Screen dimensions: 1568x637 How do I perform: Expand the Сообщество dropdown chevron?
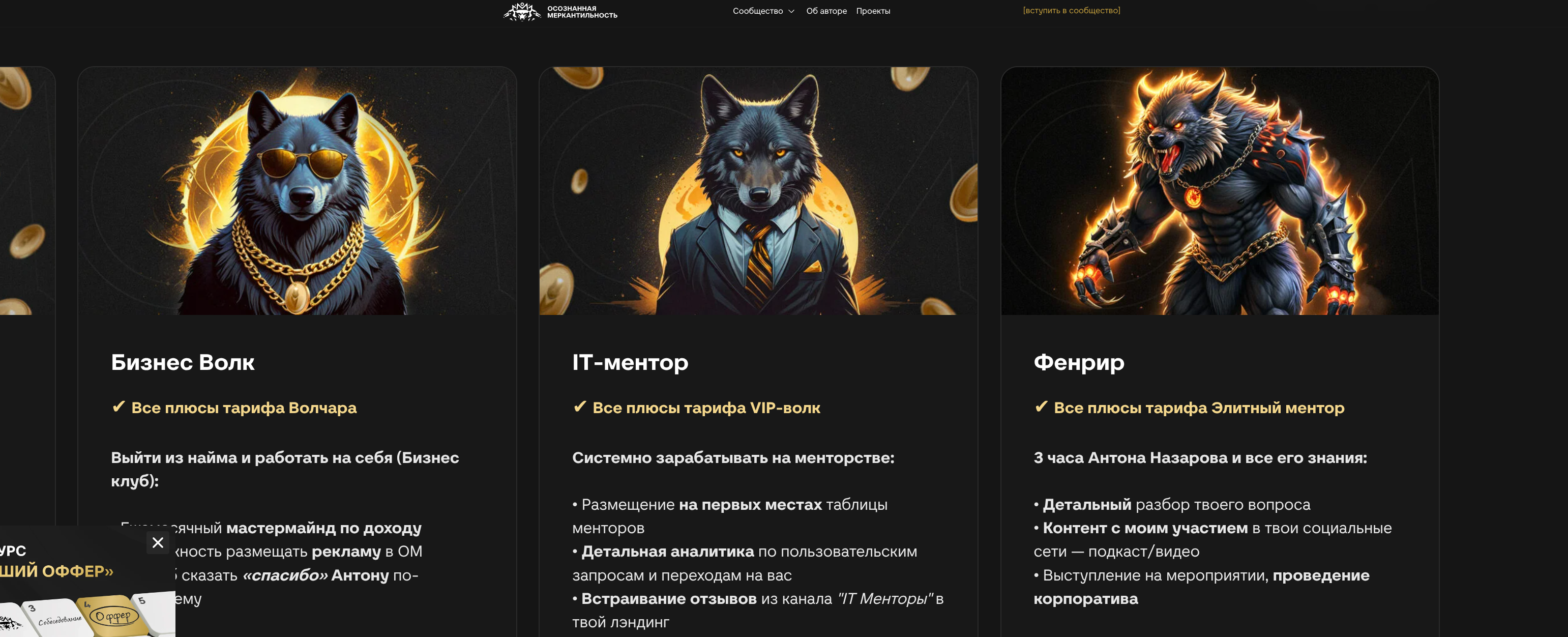coord(791,11)
